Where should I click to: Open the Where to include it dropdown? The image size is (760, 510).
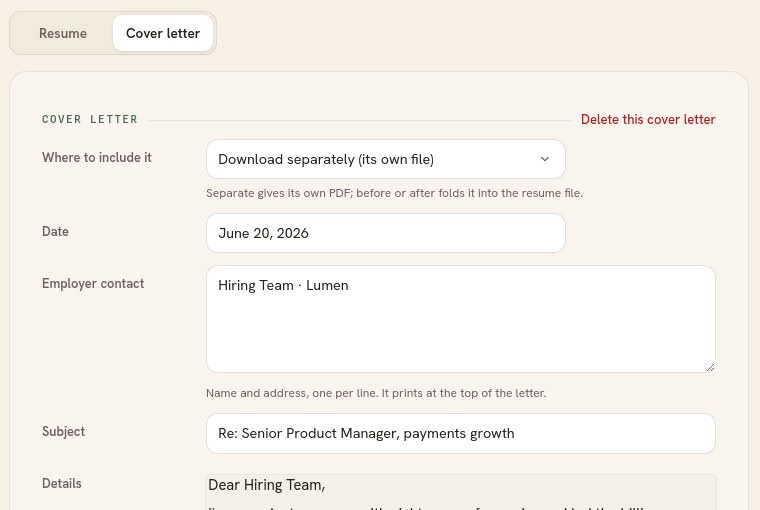[x=386, y=159]
